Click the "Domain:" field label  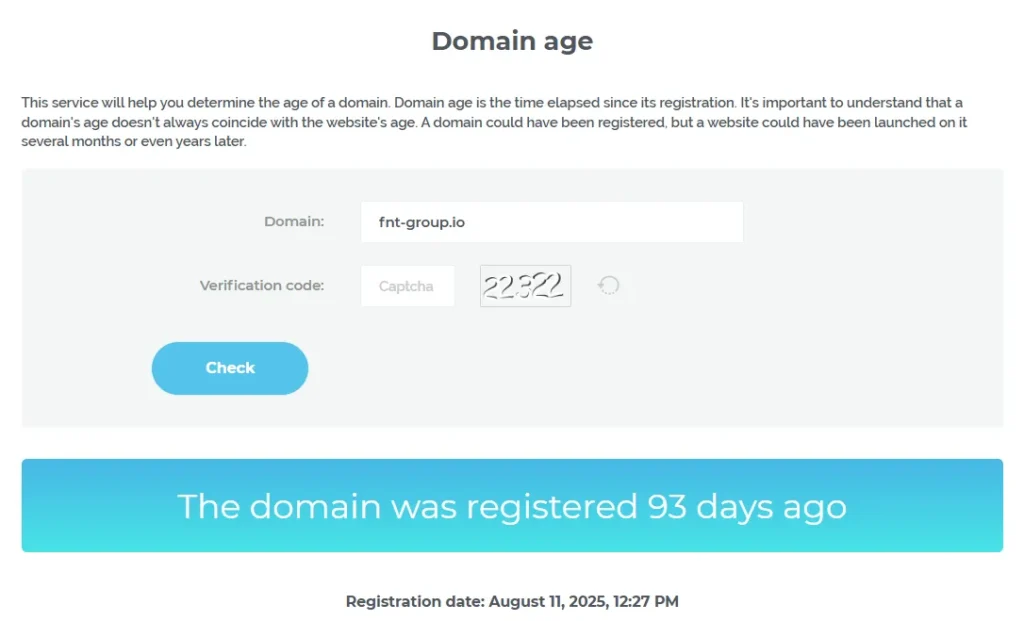(294, 221)
